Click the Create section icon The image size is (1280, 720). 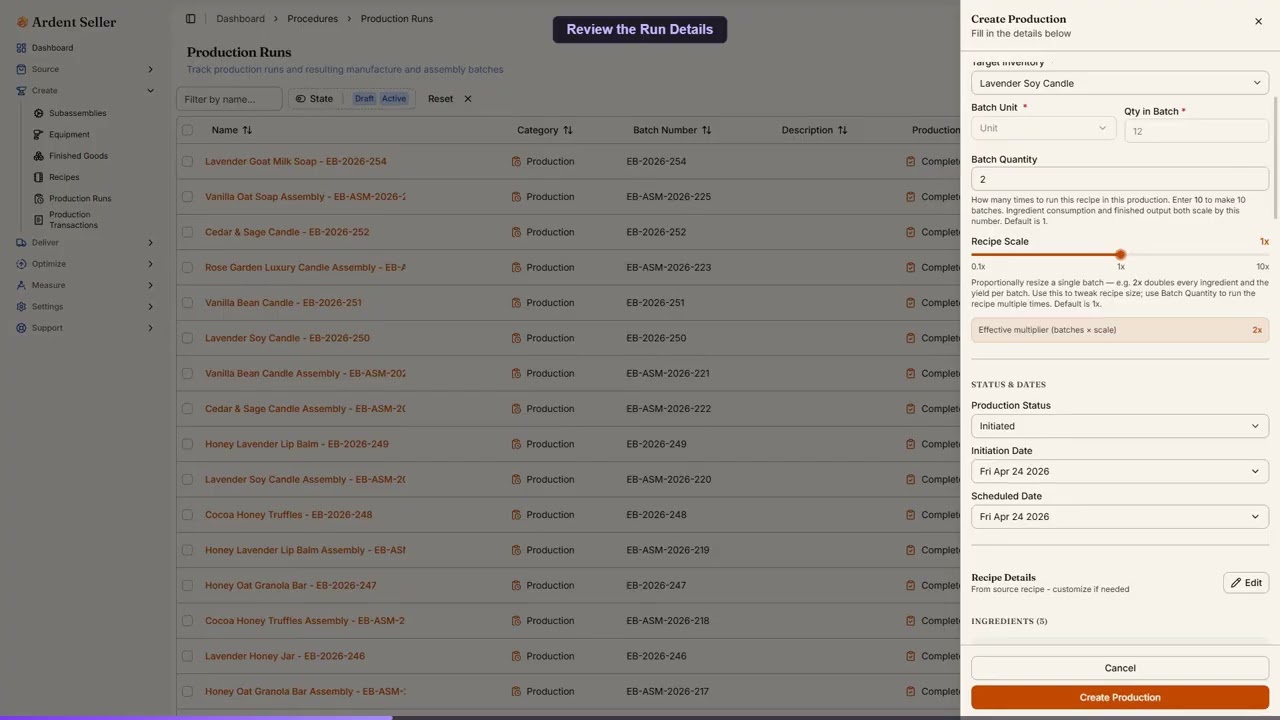[21, 91]
